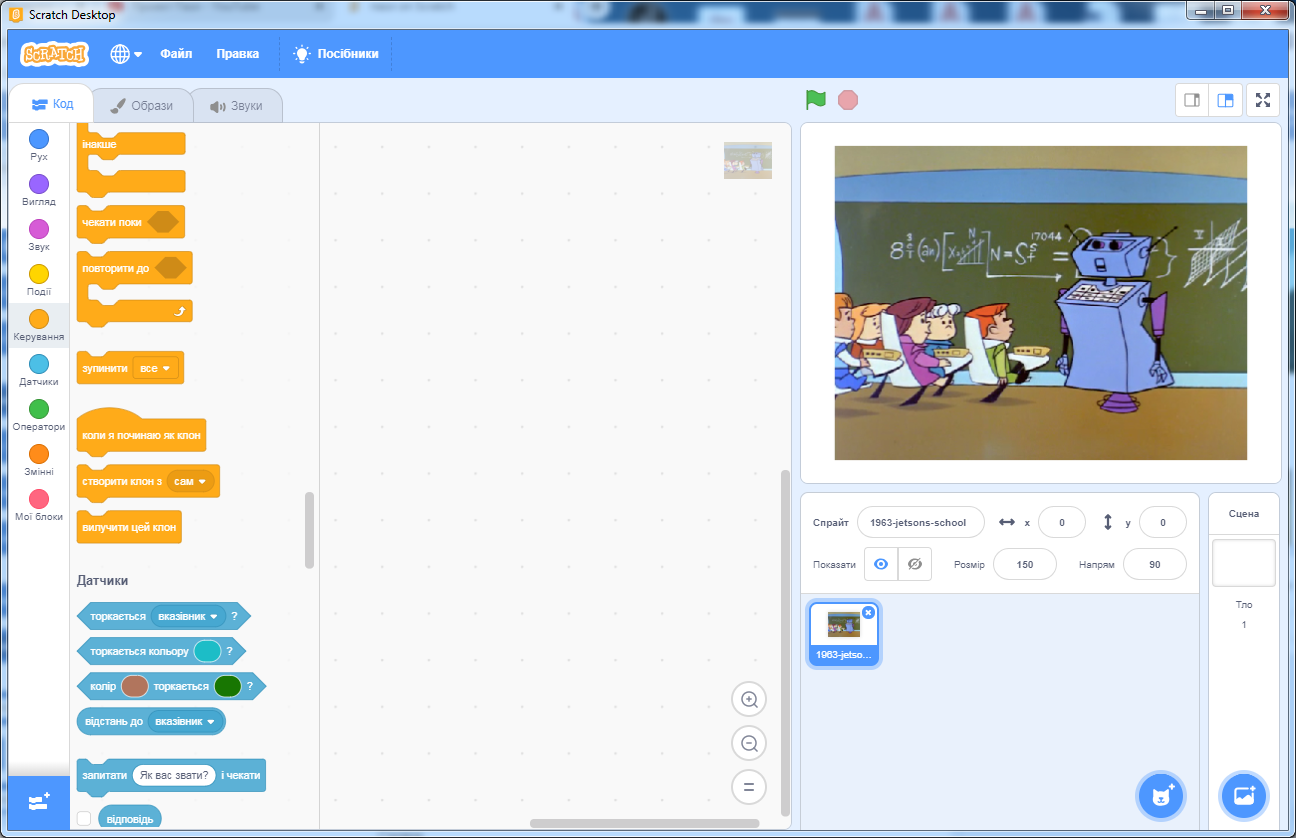
Task: Hide the sprite with crossed eye icon
Action: pos(914,564)
